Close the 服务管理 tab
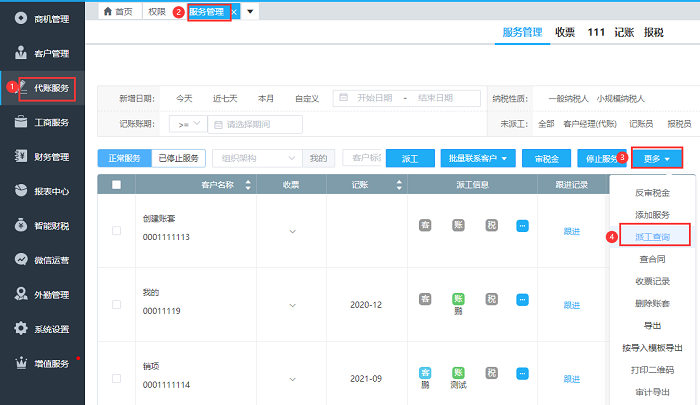Viewport: 700px width, 405px height. coord(234,11)
